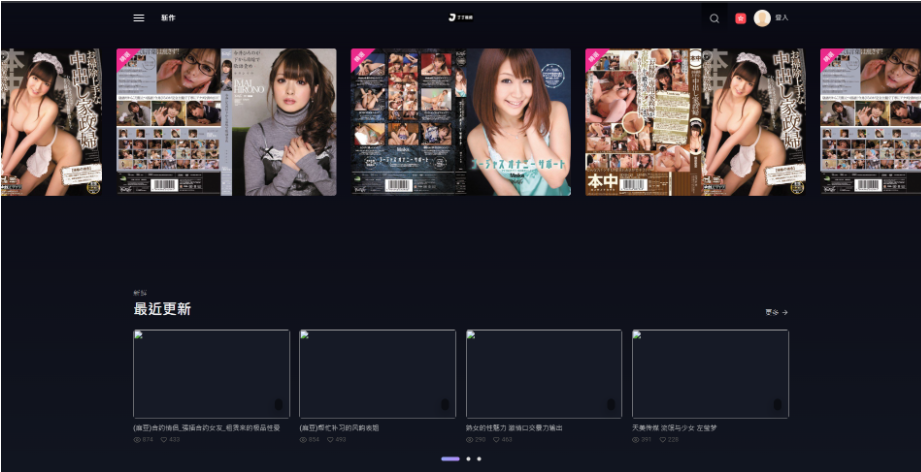Switch to the third pagination dot
The height and width of the screenshot is (472, 921).
click(479, 459)
